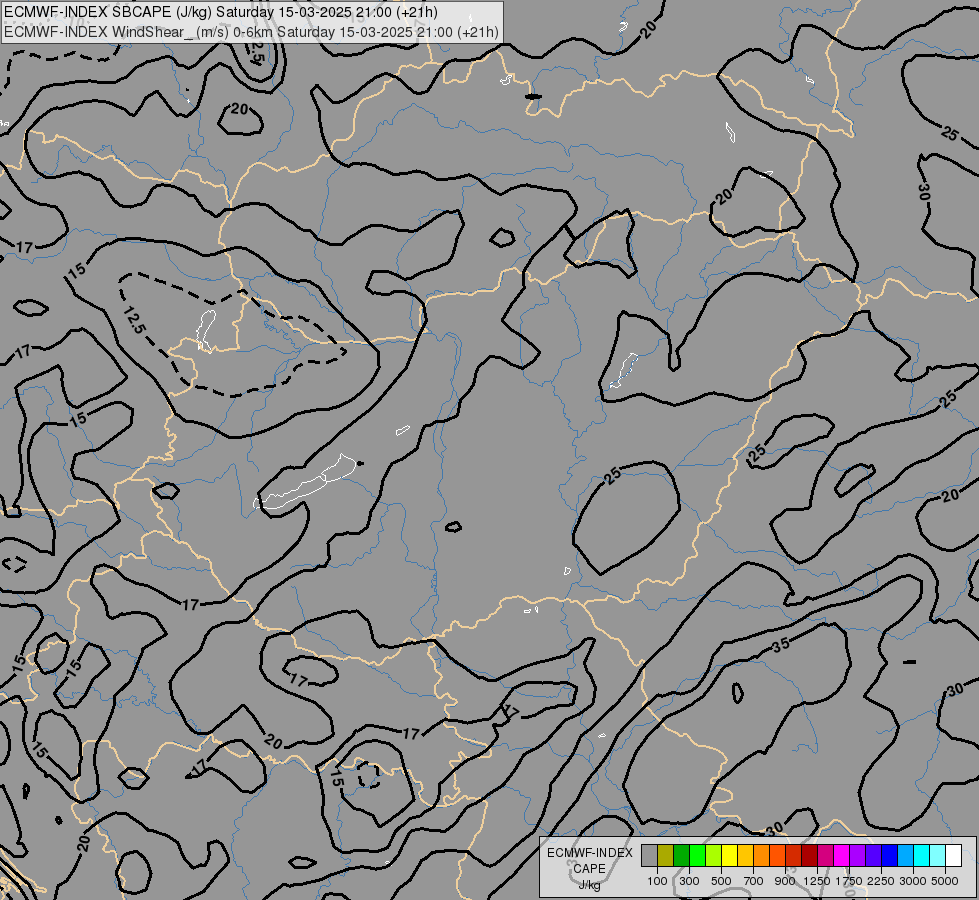979x900 pixels.
Task: Click the indigo swatch left of the 2250 tick
Action: pos(873,855)
